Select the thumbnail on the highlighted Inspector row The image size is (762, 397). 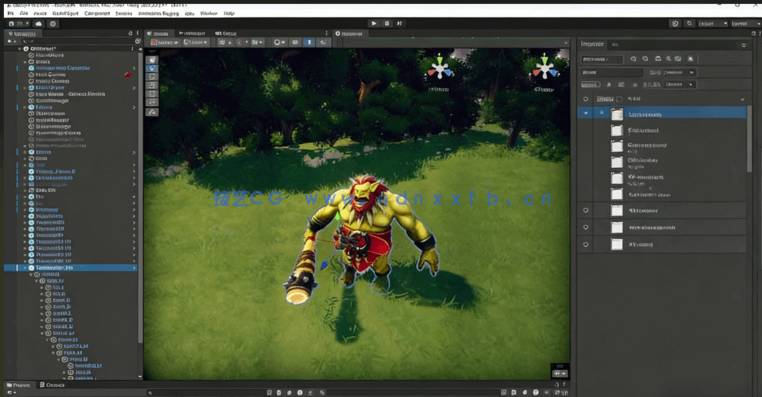pyautogui.click(x=617, y=114)
